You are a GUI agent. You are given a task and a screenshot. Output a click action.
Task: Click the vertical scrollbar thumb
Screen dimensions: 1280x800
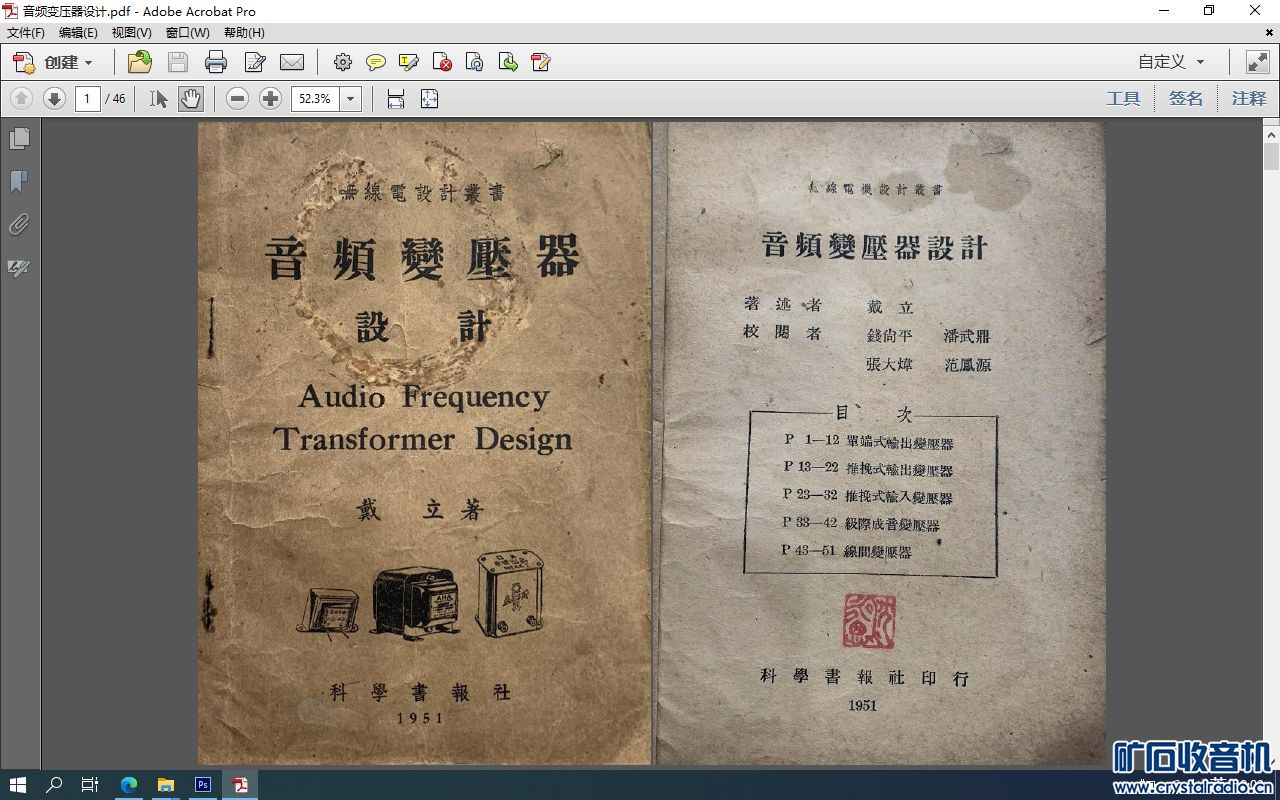click(1271, 157)
